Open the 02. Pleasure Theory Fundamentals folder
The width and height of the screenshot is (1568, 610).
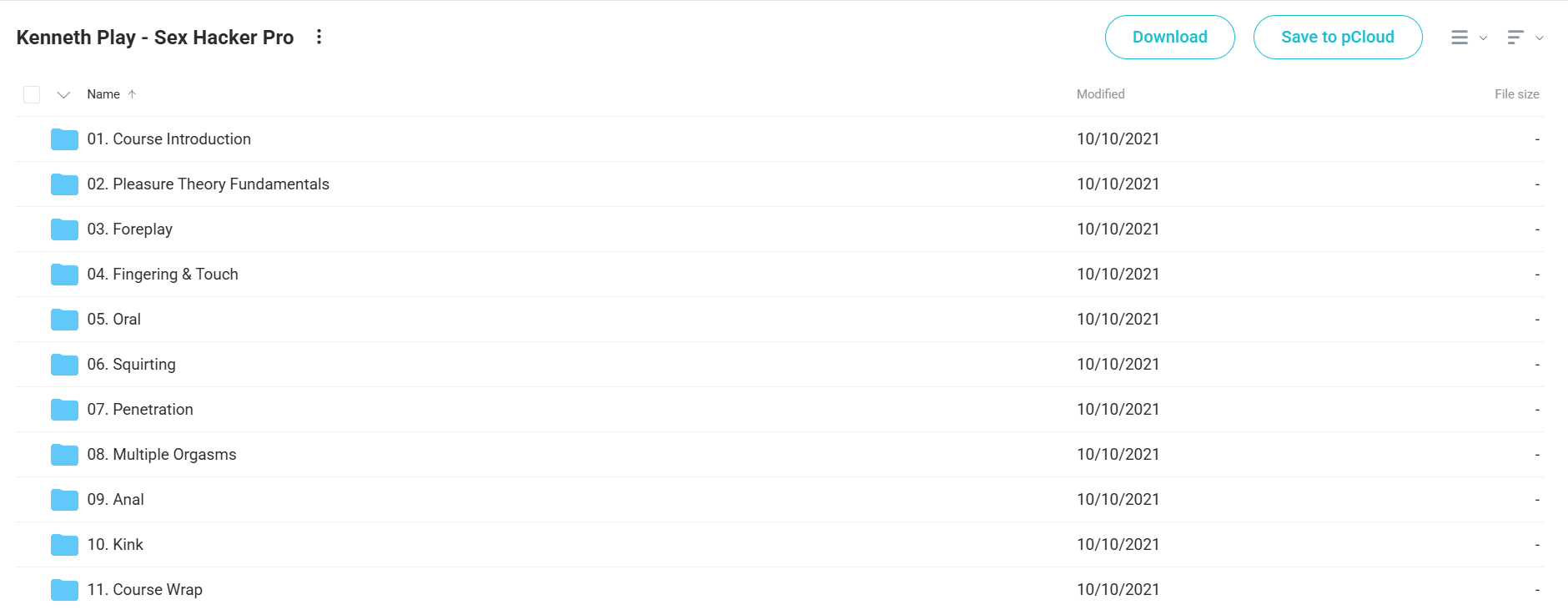209,184
